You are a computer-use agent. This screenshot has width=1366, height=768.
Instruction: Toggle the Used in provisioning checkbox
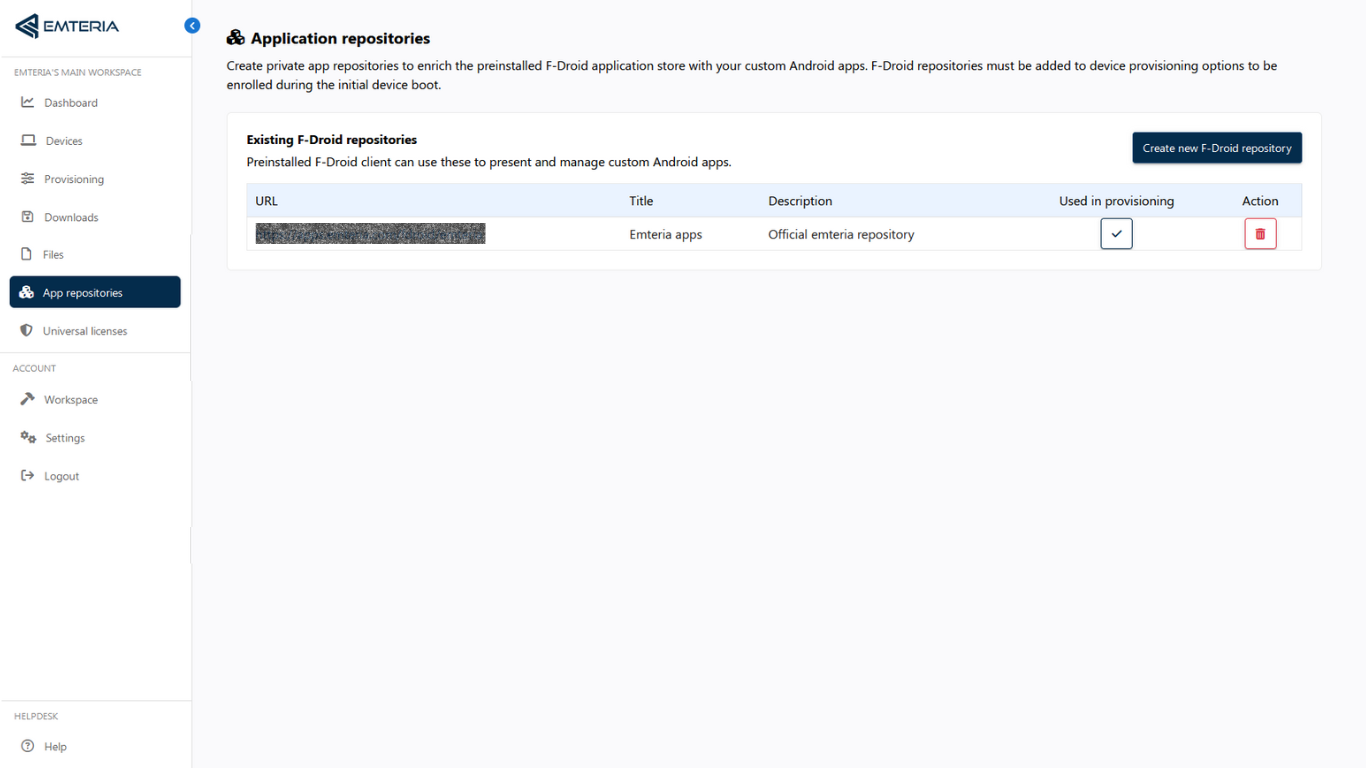[x=1116, y=233]
